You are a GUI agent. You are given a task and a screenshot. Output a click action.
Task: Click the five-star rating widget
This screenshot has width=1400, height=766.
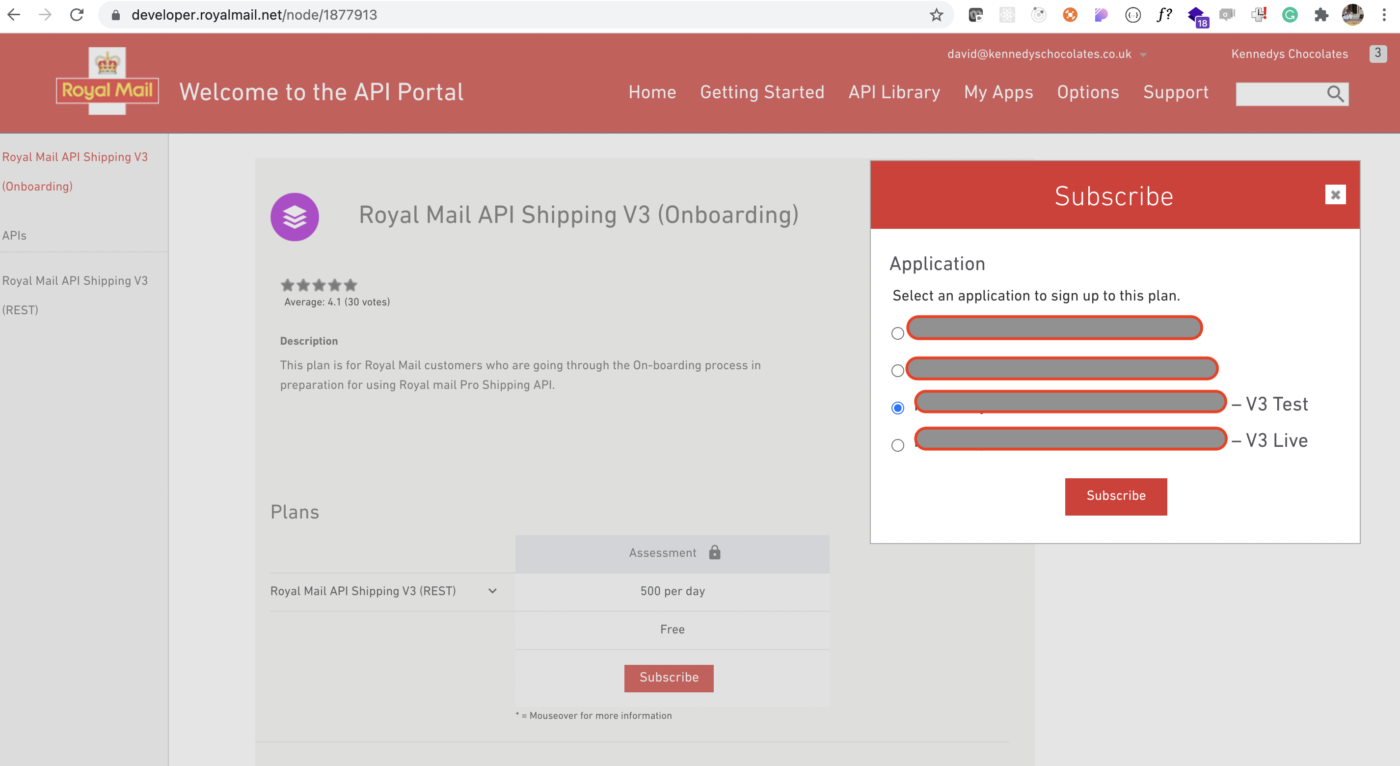click(x=319, y=285)
